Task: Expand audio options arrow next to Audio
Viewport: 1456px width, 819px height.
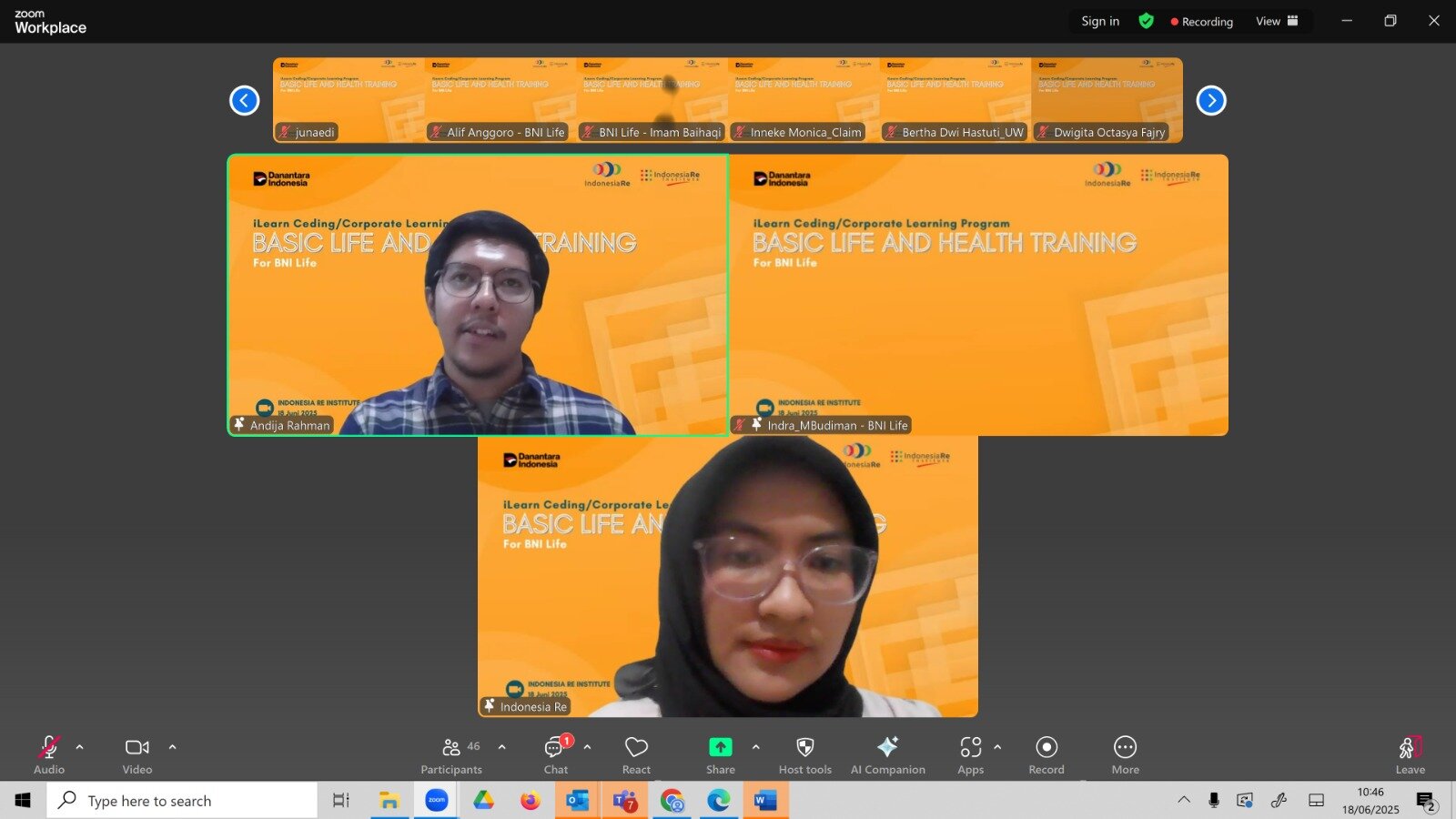Action: [x=80, y=747]
